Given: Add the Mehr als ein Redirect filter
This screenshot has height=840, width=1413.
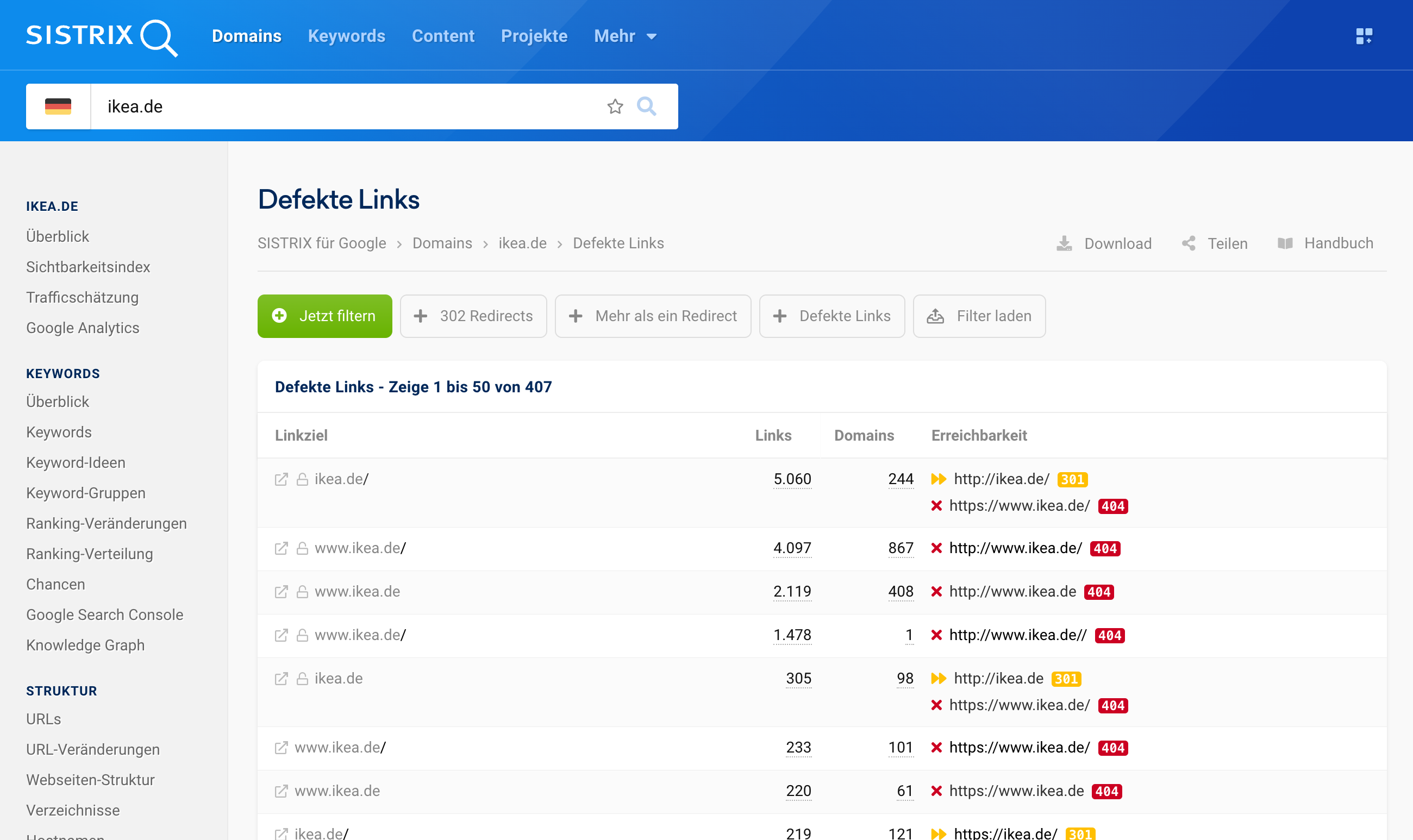Looking at the screenshot, I should (x=653, y=316).
